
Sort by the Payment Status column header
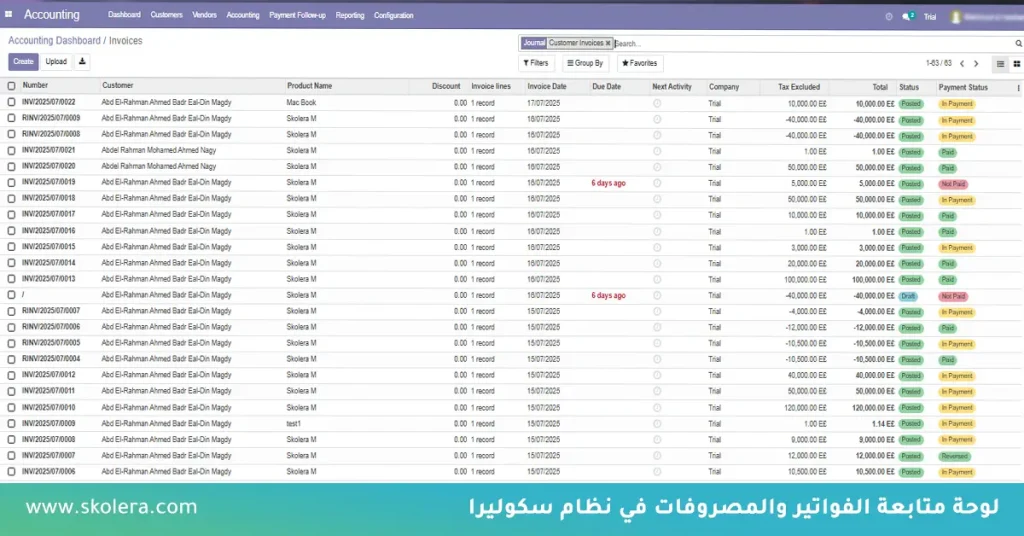tap(963, 87)
